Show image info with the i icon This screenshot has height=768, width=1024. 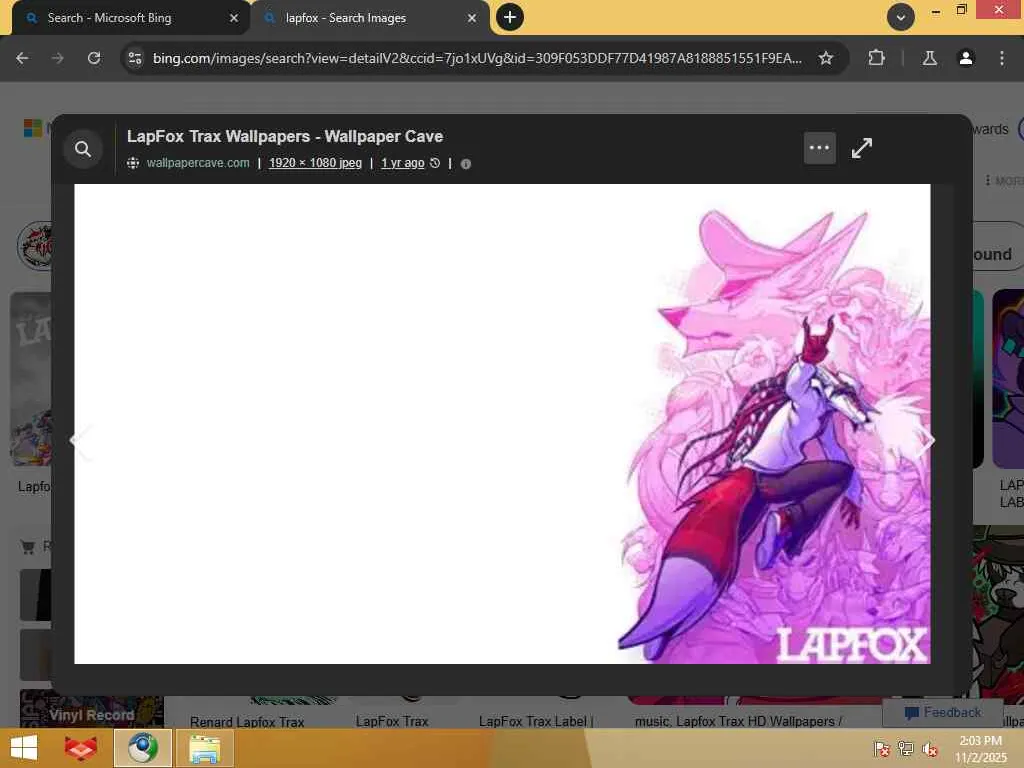coord(466,164)
